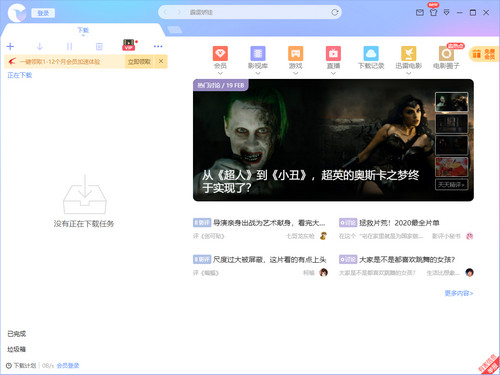This screenshot has width=500, height=375.
Task: Click 立即领取 in the yellow promo banner
Action: click(x=139, y=62)
